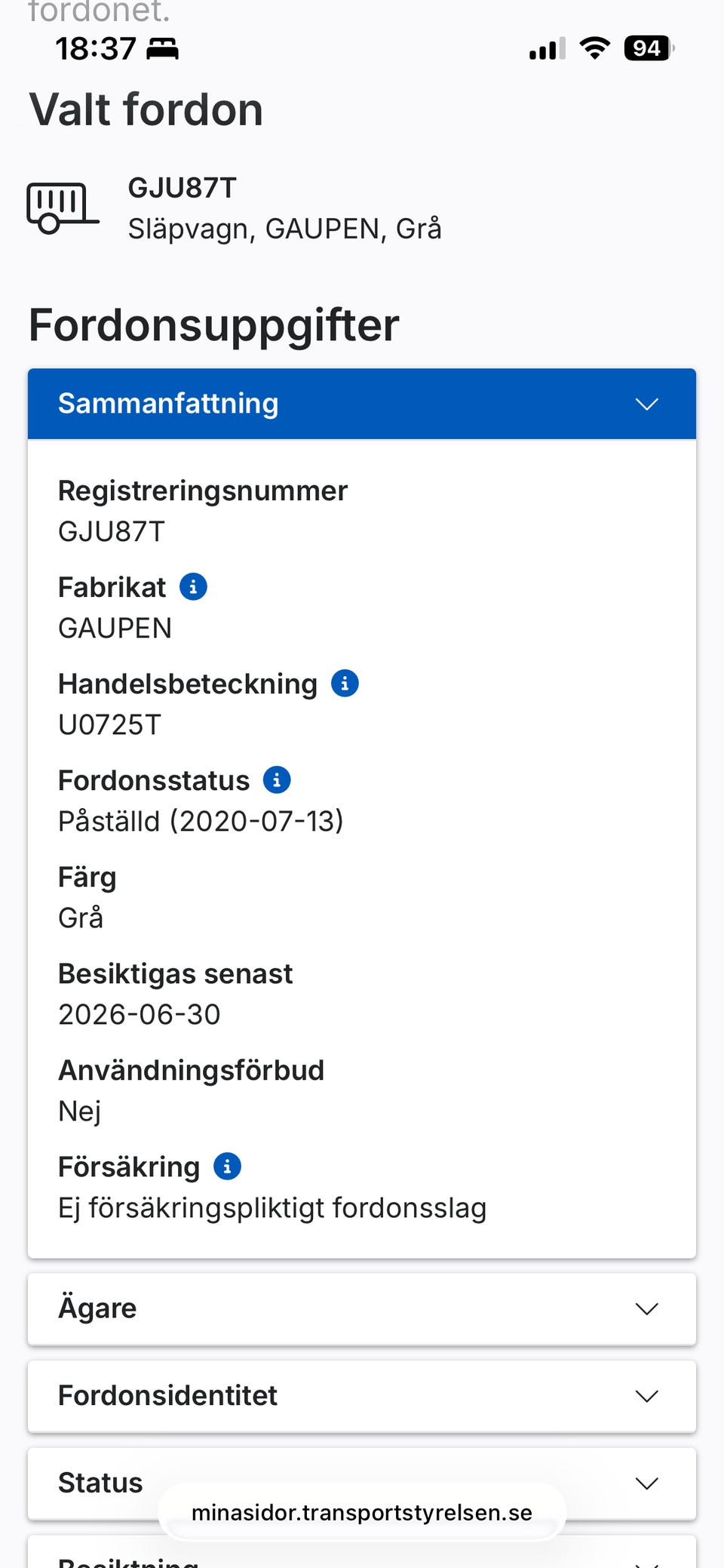
Task: Select the Ägare accordion title
Action: point(98,1308)
